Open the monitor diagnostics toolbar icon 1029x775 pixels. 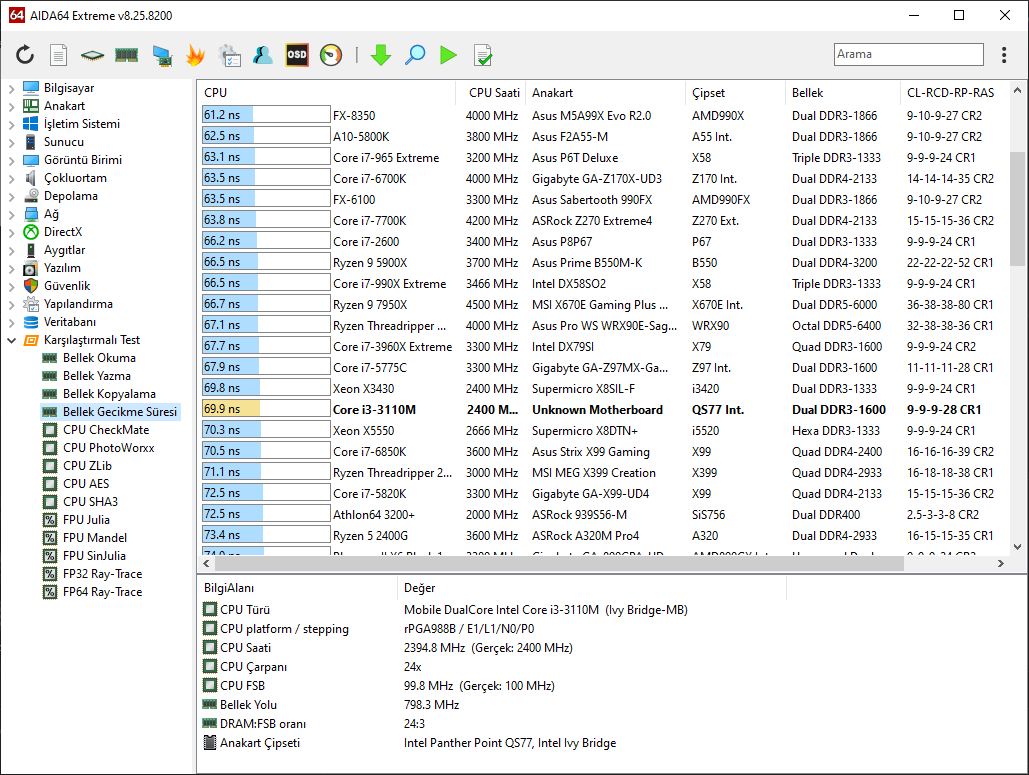tap(161, 55)
